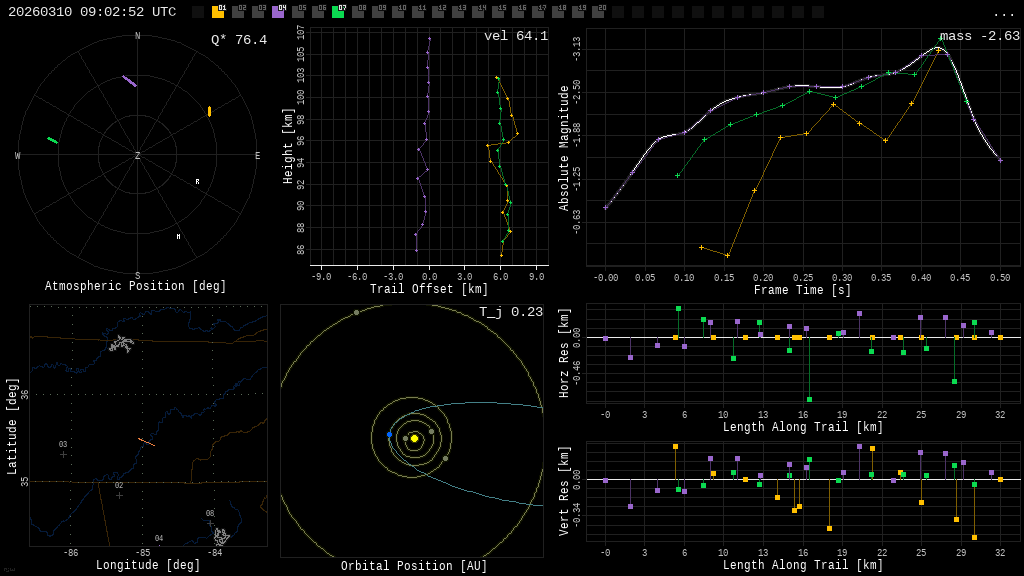Image resolution: width=1024 pixels, height=576 pixels.
Task: Click the purple station 04 indicator
Action: pyautogui.click(x=278, y=12)
